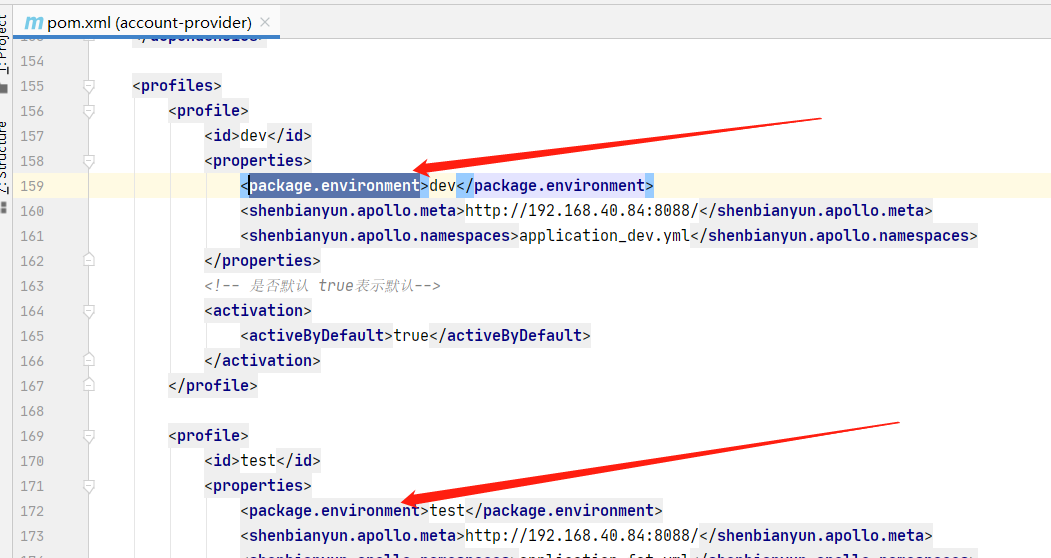Click the <profile> tag on line 169
The image size is (1051, 558).
(x=208, y=436)
